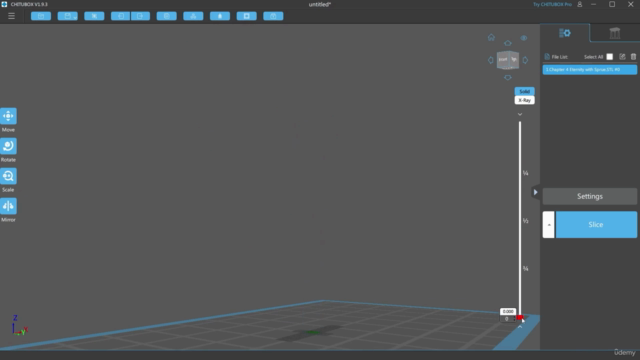Click the layer number field showing 0

507,319
